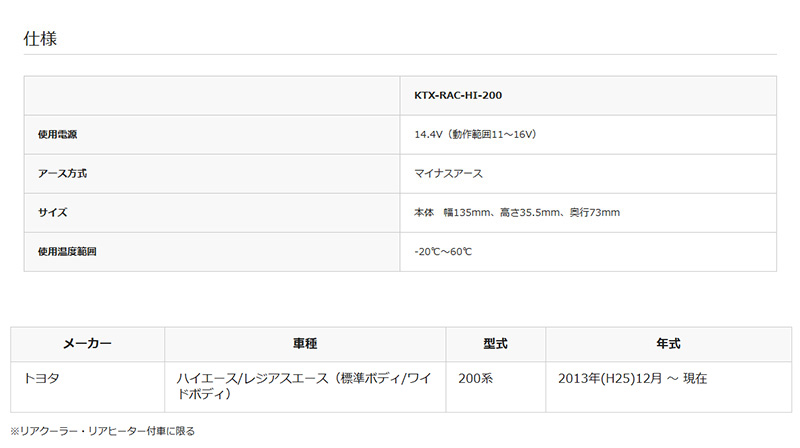Select the マイナスアース value cell

click(448, 173)
